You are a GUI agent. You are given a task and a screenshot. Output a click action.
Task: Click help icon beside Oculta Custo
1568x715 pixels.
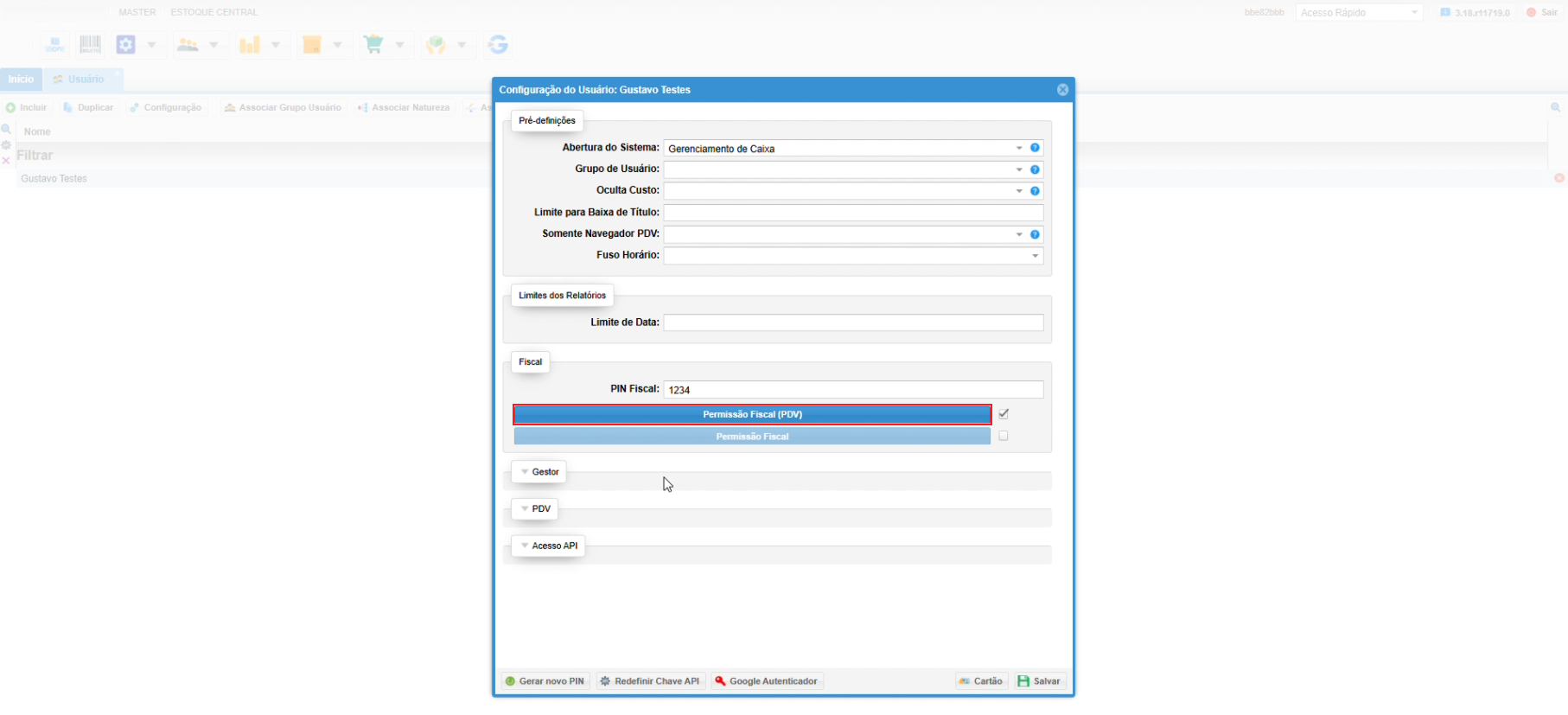tap(1035, 191)
